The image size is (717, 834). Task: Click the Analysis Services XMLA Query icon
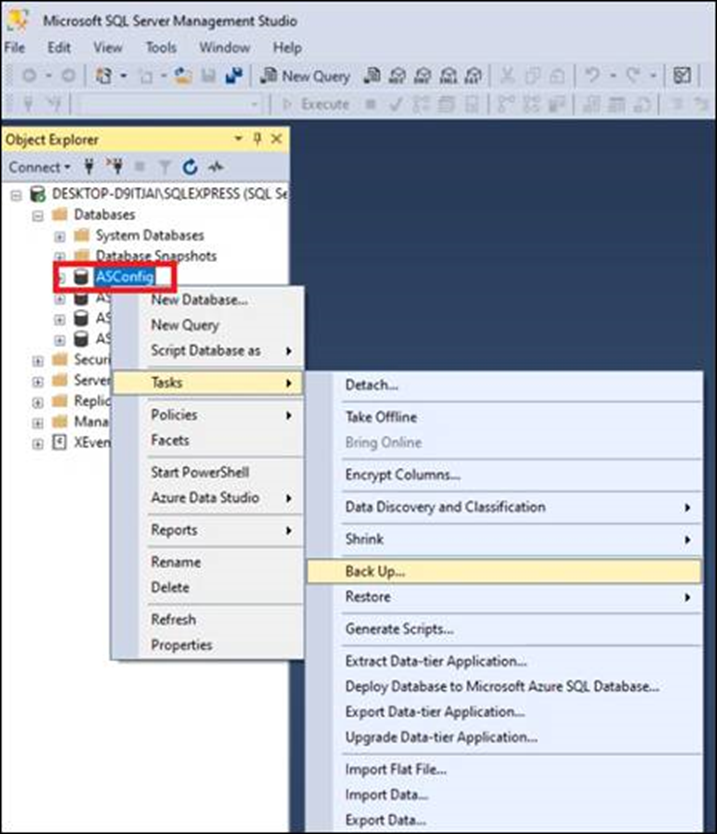pyautogui.click(x=448, y=76)
